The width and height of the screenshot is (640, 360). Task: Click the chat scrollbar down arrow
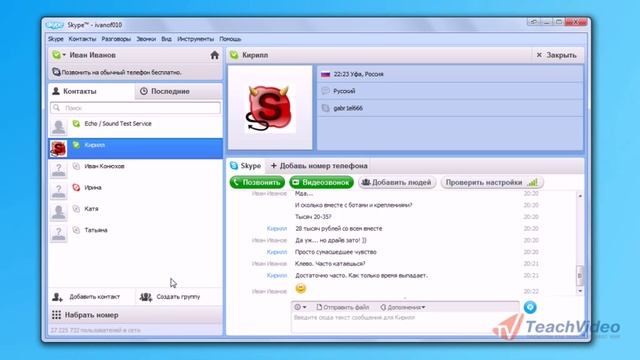click(580, 291)
